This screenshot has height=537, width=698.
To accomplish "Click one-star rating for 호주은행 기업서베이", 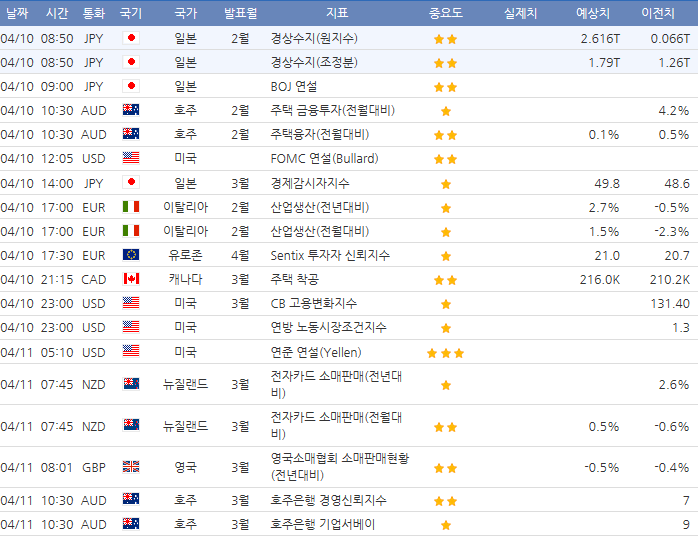I will click(446, 525).
